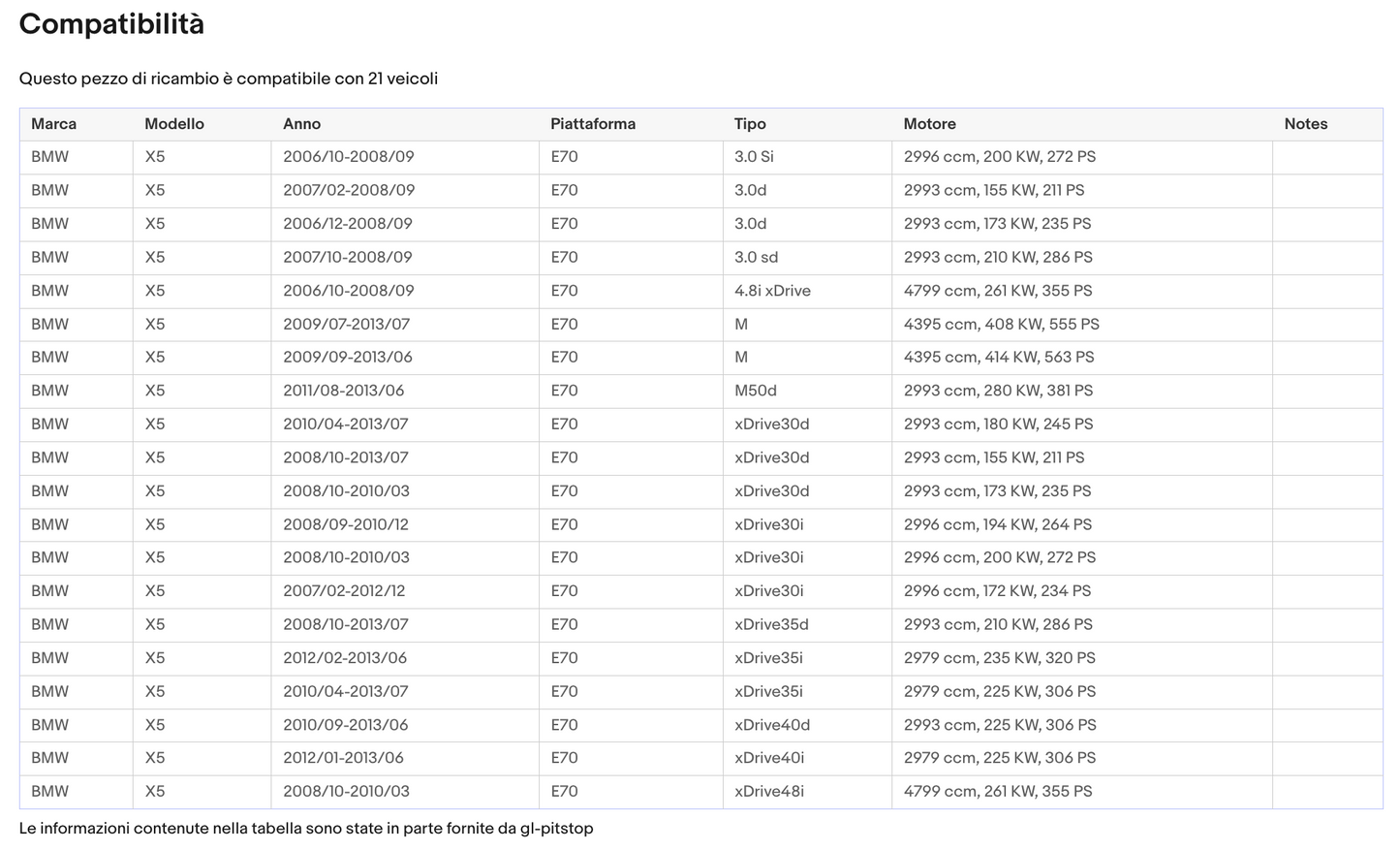Click the Piattaforma column header
Viewport: 1400px width, 850px height.
593,124
